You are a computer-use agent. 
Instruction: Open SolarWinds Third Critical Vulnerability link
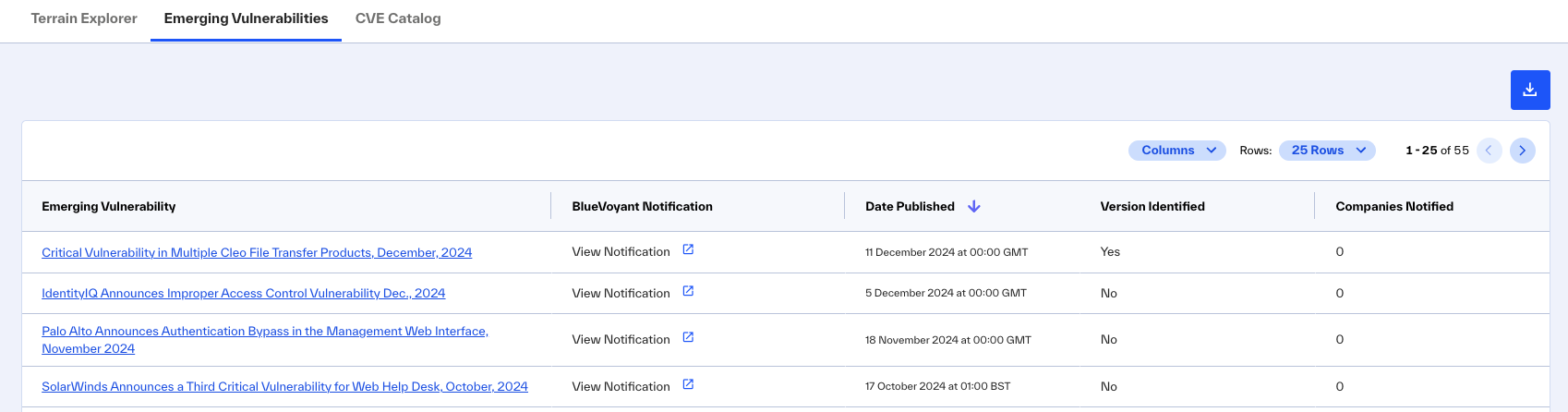point(284,386)
